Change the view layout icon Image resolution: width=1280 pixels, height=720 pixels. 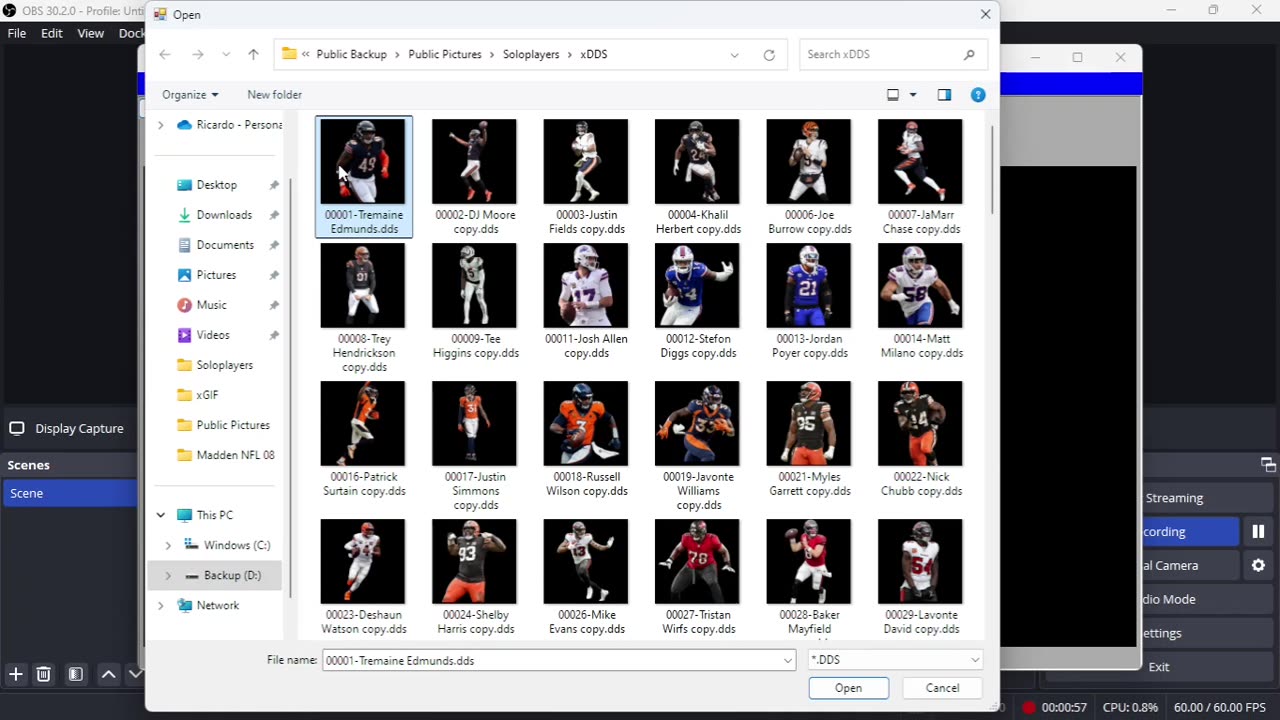tap(893, 95)
